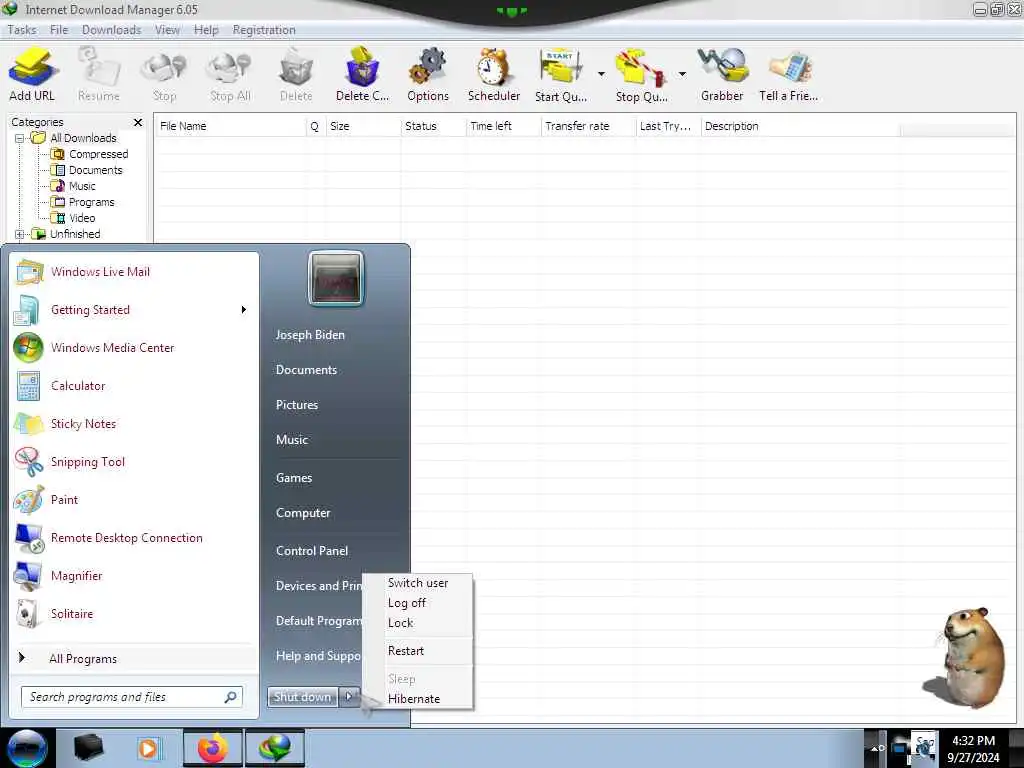Click Delete Completed toolbar icon

point(362,74)
